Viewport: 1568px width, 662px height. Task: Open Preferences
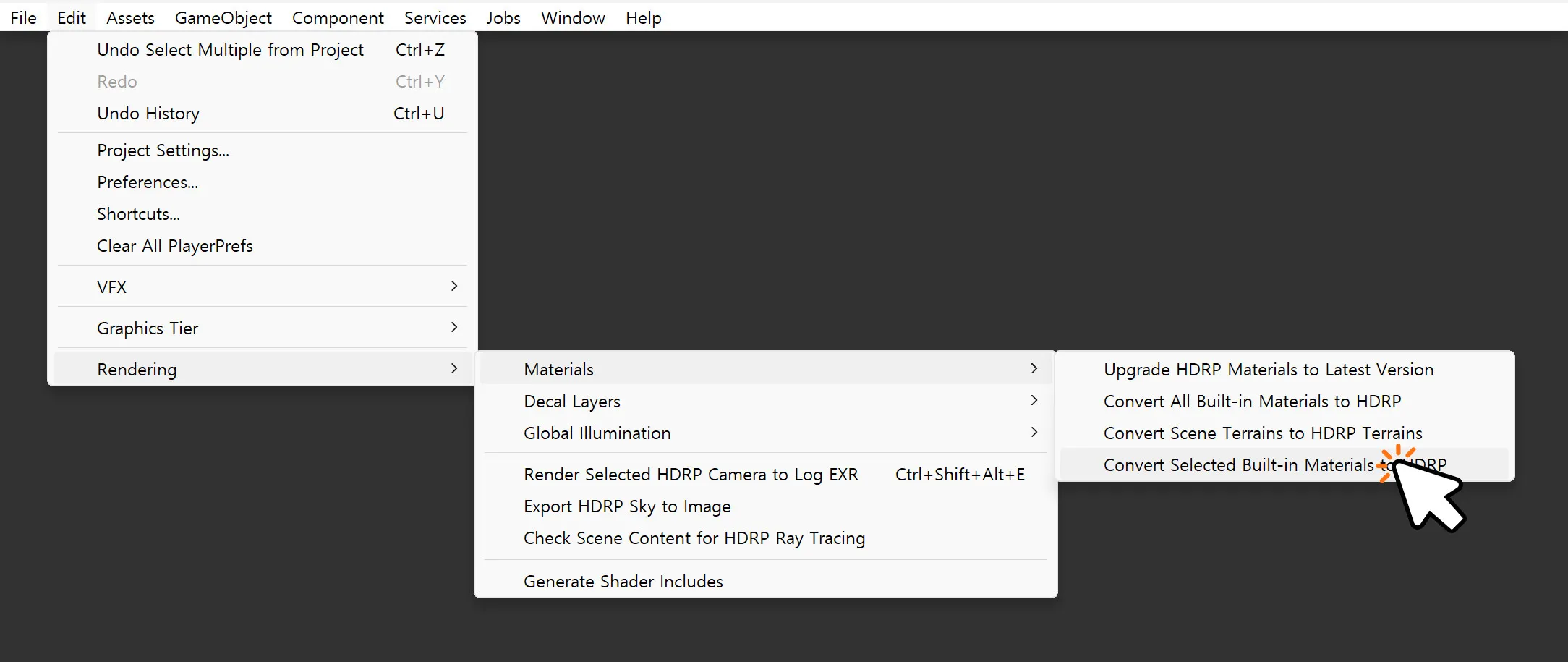point(148,182)
